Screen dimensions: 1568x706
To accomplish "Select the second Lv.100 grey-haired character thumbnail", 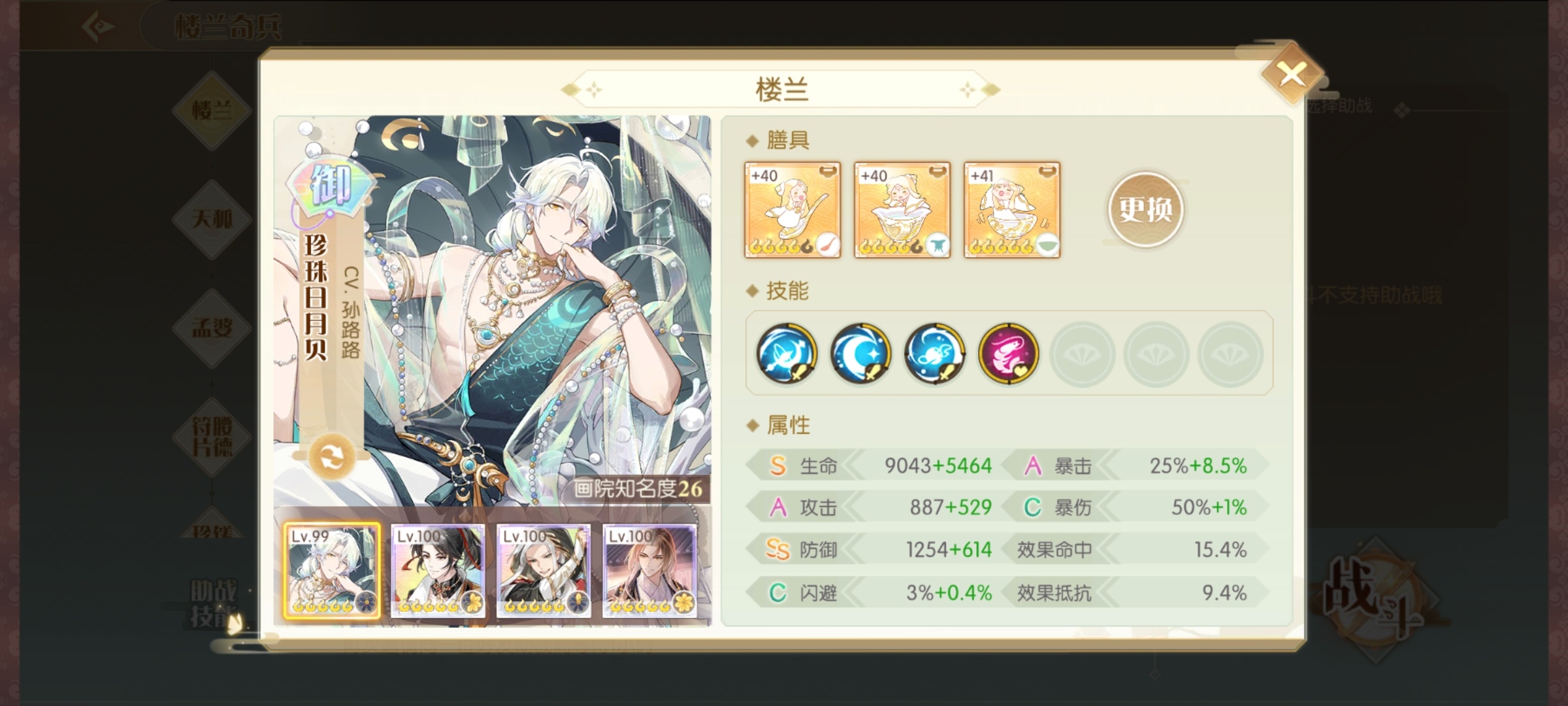I will pos(544,571).
